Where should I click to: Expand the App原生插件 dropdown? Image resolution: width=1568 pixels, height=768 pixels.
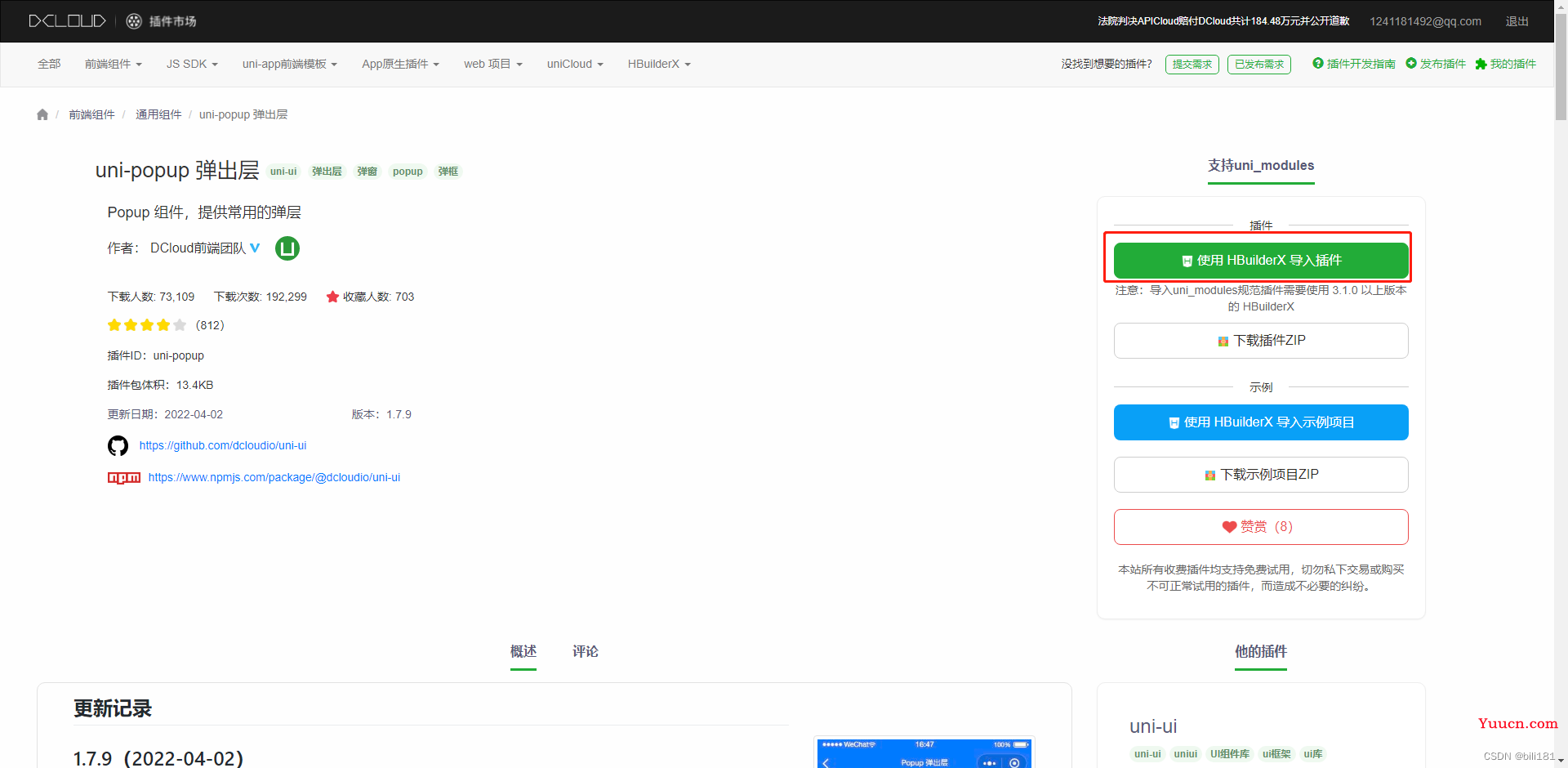(401, 64)
